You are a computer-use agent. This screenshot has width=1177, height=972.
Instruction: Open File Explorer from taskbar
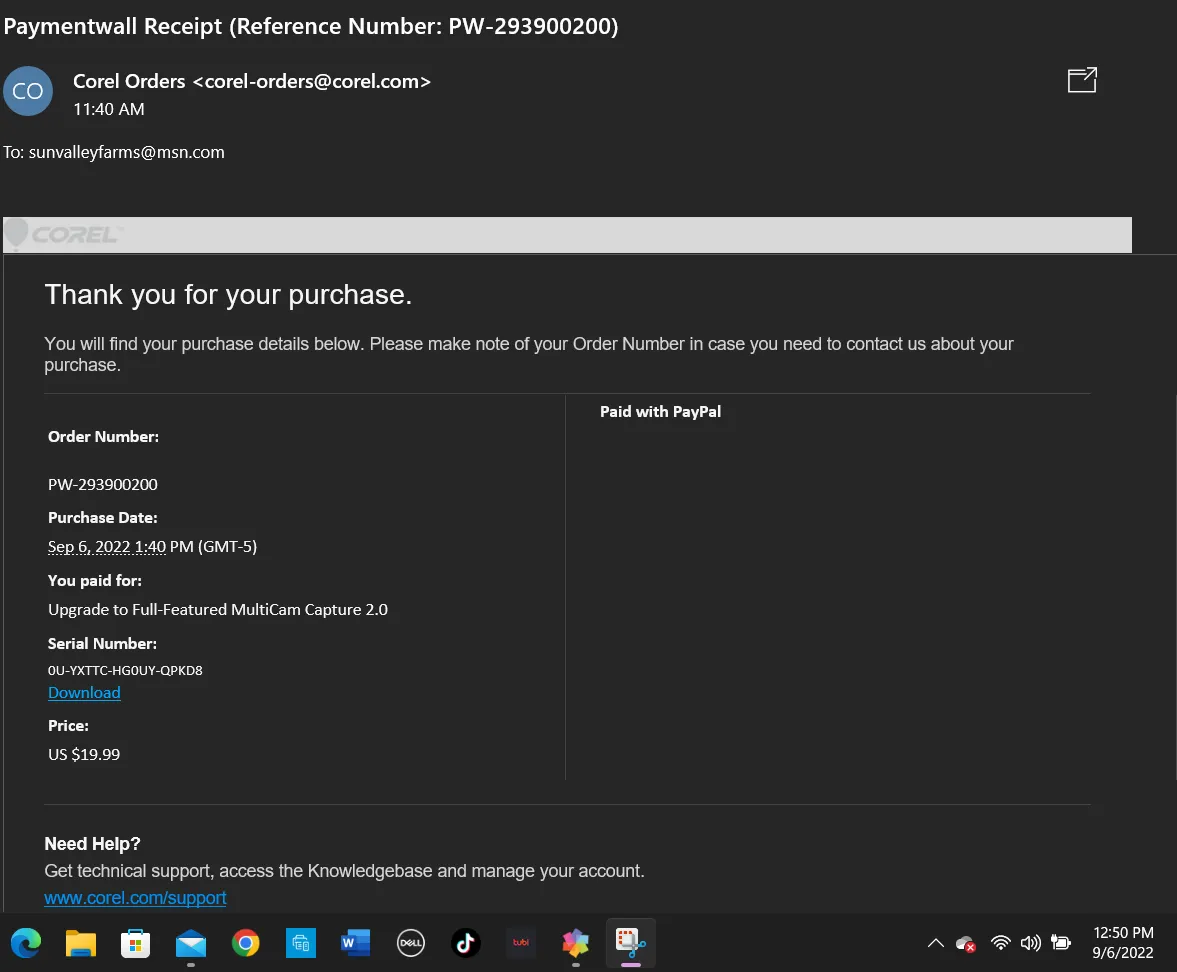click(x=81, y=943)
